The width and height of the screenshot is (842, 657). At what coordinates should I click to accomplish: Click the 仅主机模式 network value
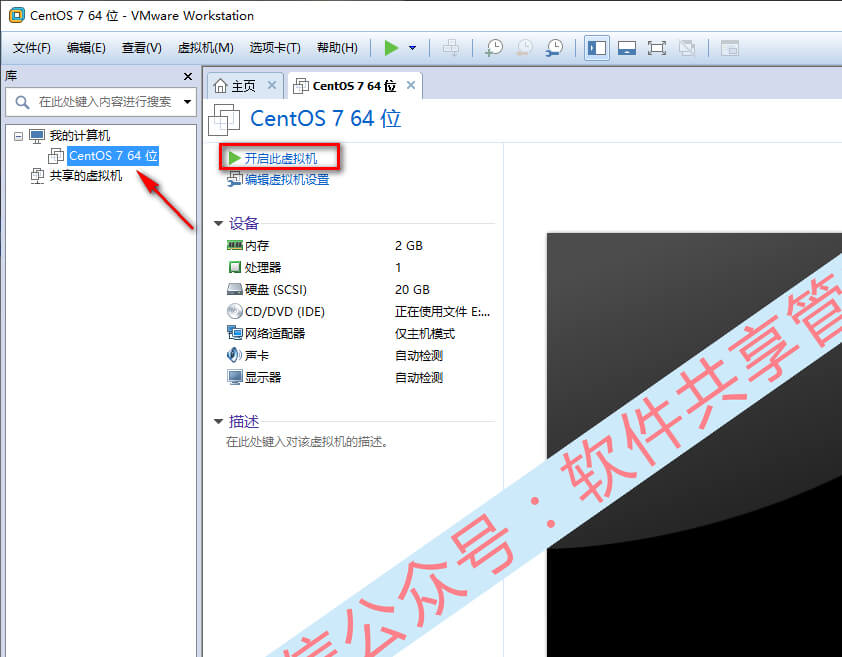[425, 334]
